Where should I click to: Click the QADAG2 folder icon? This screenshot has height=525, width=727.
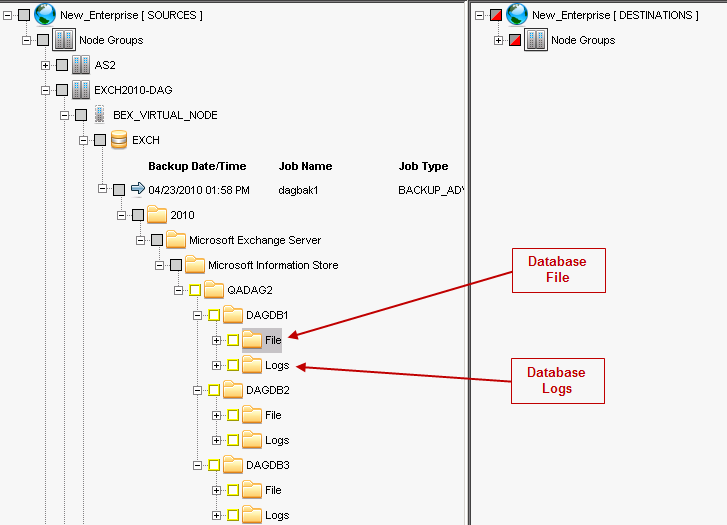point(214,290)
